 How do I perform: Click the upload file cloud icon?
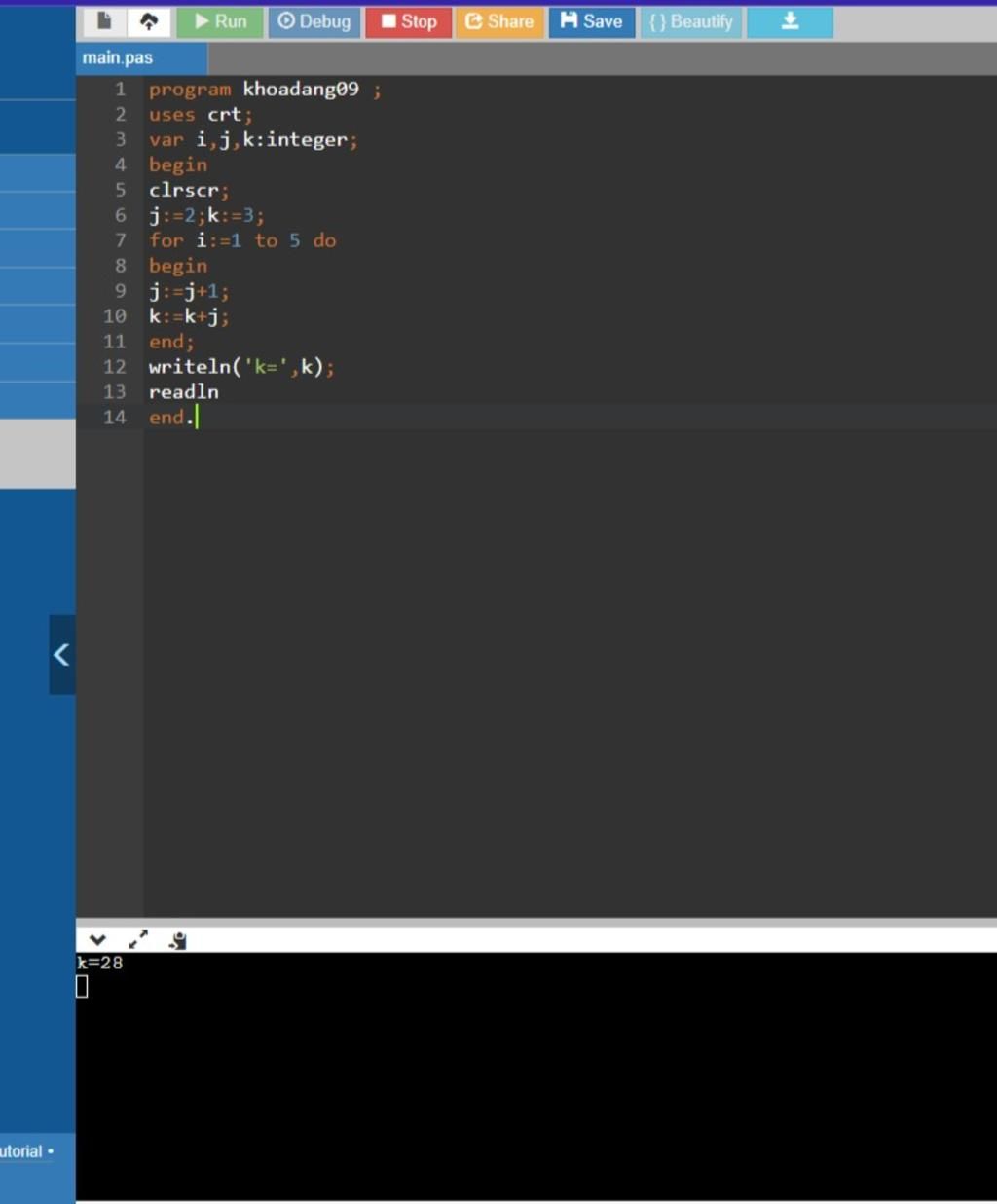[149, 21]
